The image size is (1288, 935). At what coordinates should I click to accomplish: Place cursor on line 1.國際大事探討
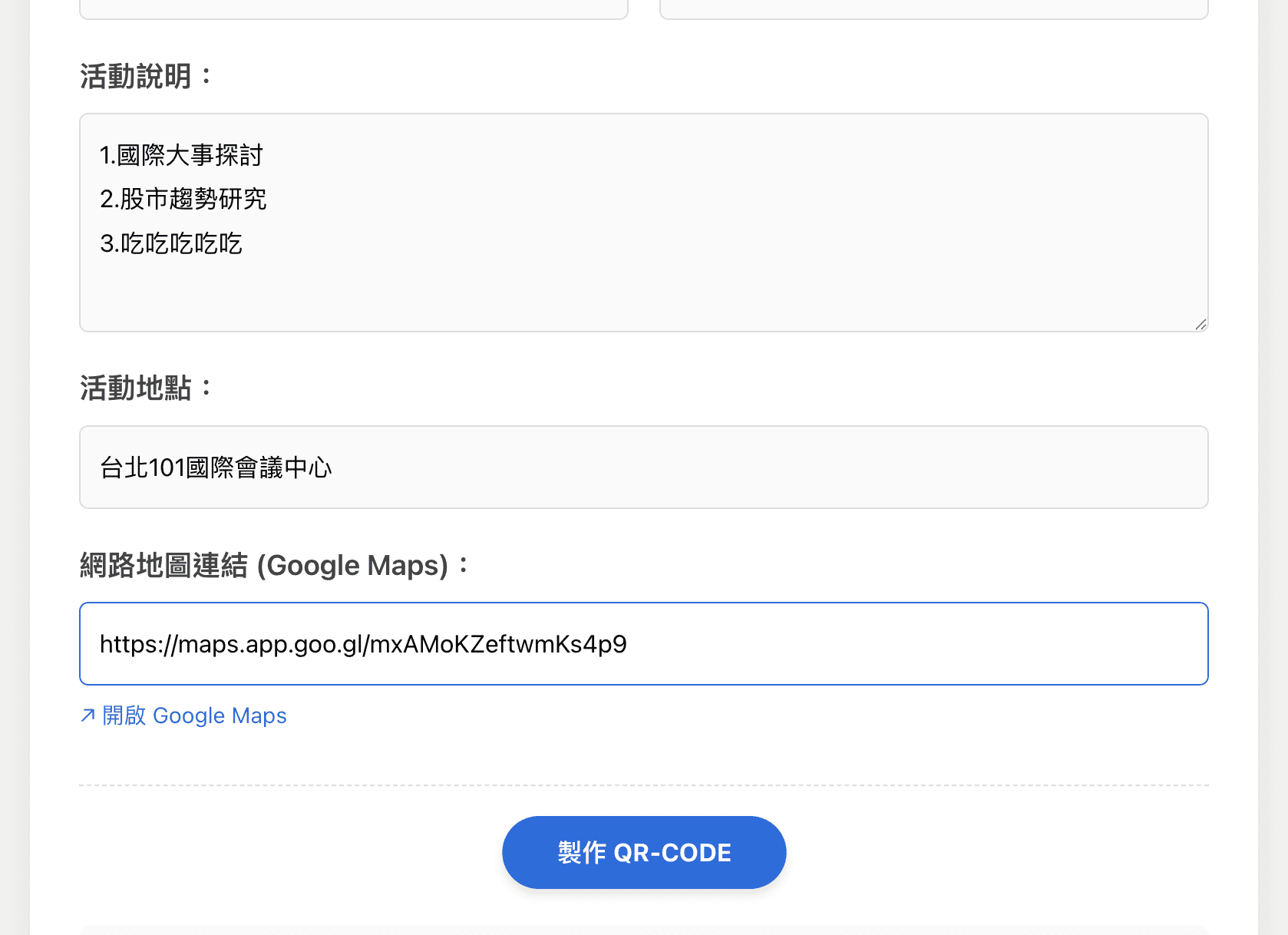tap(181, 155)
